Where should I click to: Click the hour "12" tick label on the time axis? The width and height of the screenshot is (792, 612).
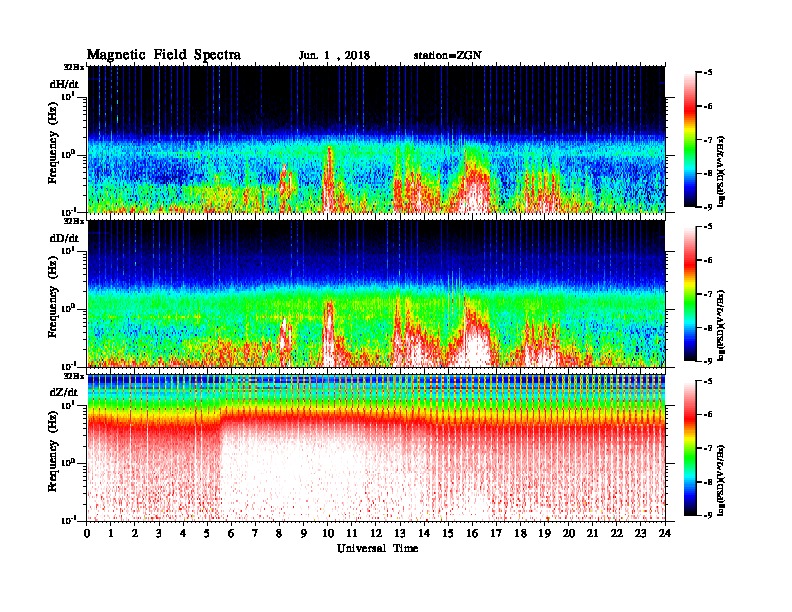pos(376,533)
